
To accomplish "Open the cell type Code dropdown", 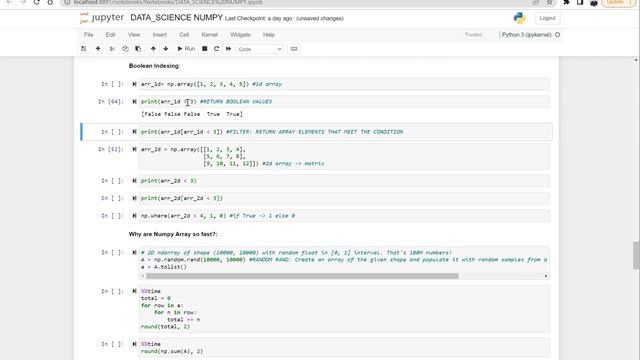I will pyautogui.click(x=260, y=49).
